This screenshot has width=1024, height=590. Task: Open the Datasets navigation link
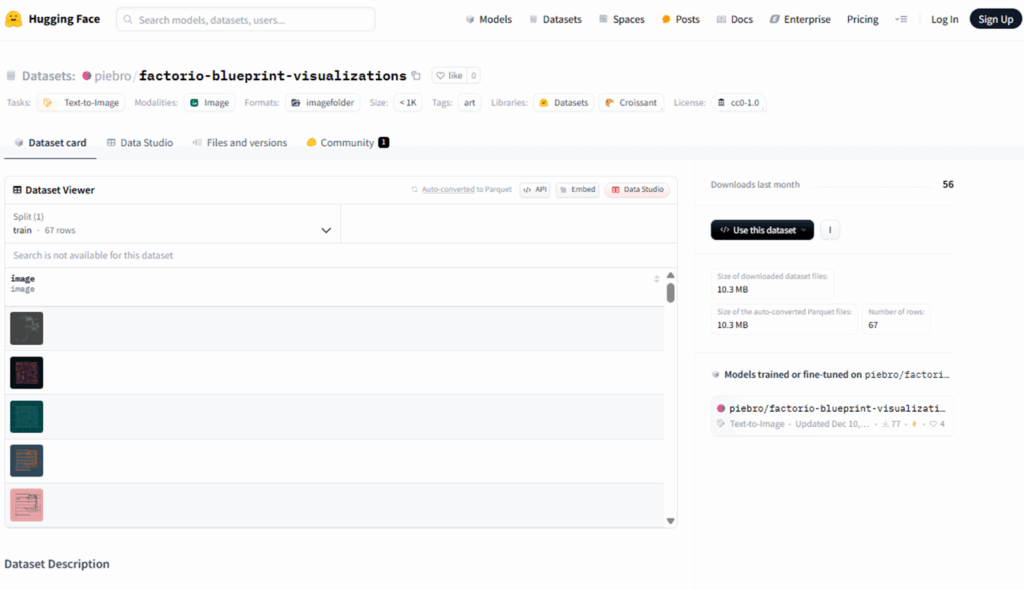[x=555, y=20]
